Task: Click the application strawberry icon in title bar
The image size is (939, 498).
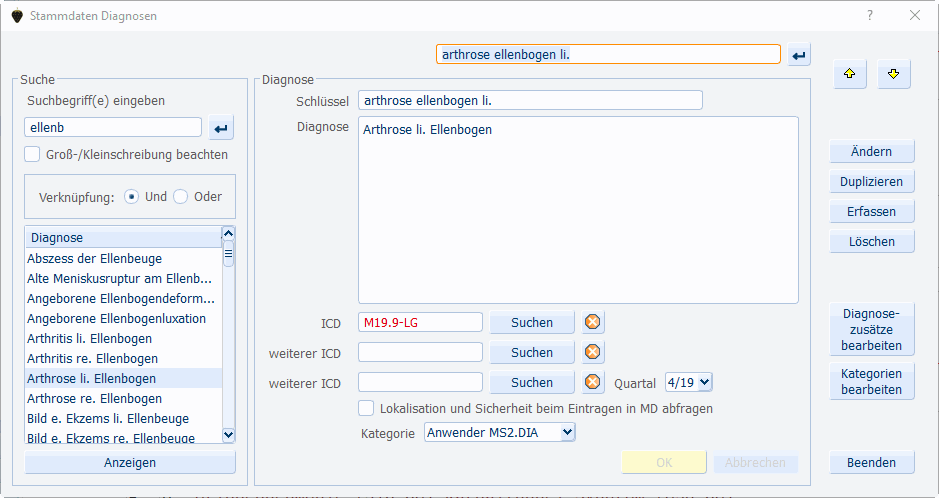Action: 17,16
